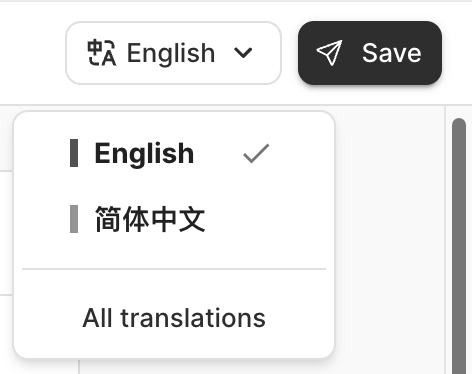Click the vertical scrollbar on the right

pos(459,246)
